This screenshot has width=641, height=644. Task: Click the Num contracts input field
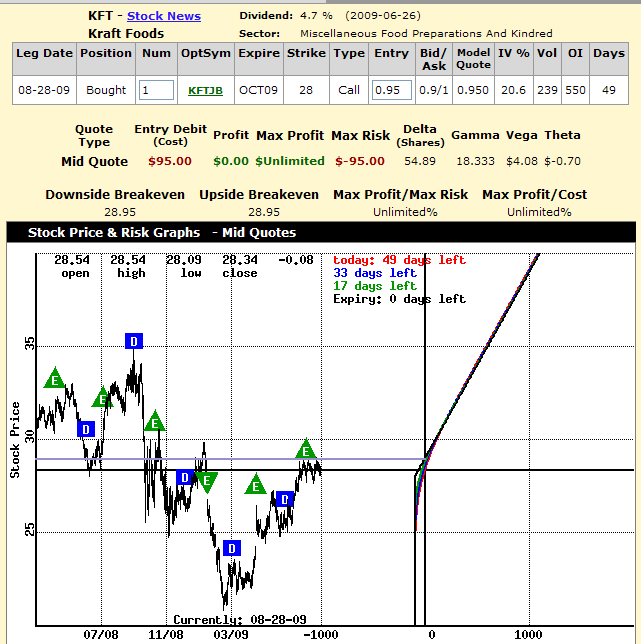(156, 90)
